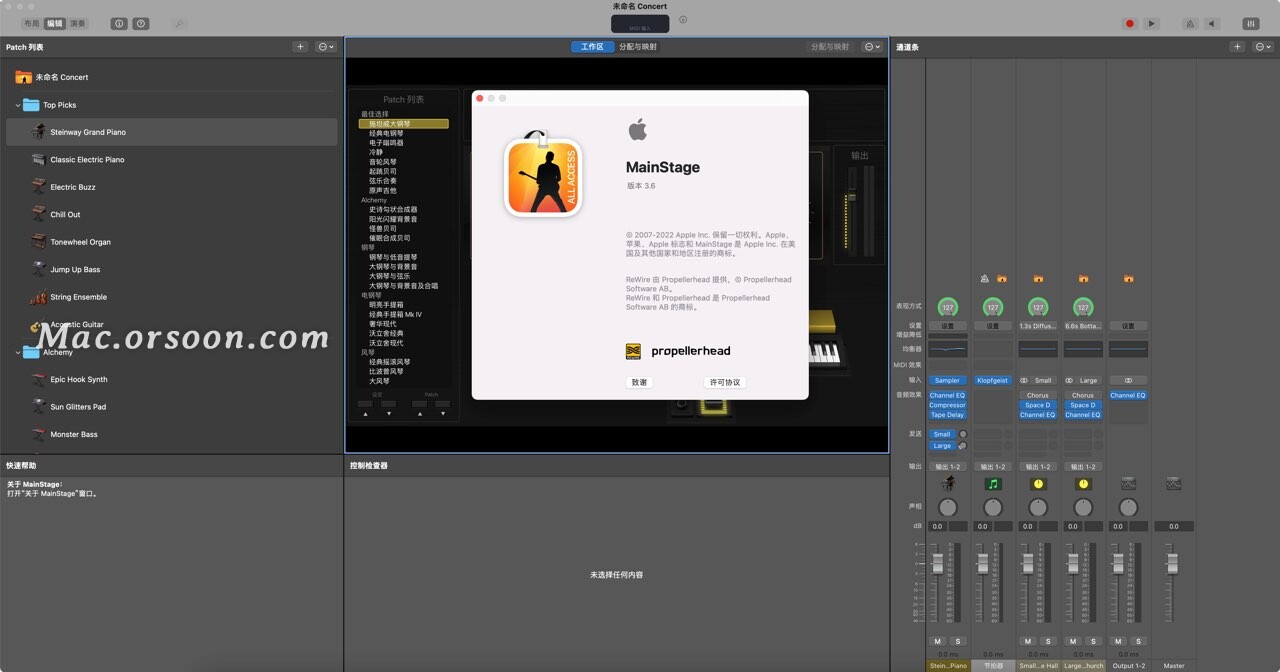Image resolution: width=1280 pixels, height=672 pixels.
Task: Click the master mute speaker icon
Action: pyautogui.click(x=1212, y=23)
